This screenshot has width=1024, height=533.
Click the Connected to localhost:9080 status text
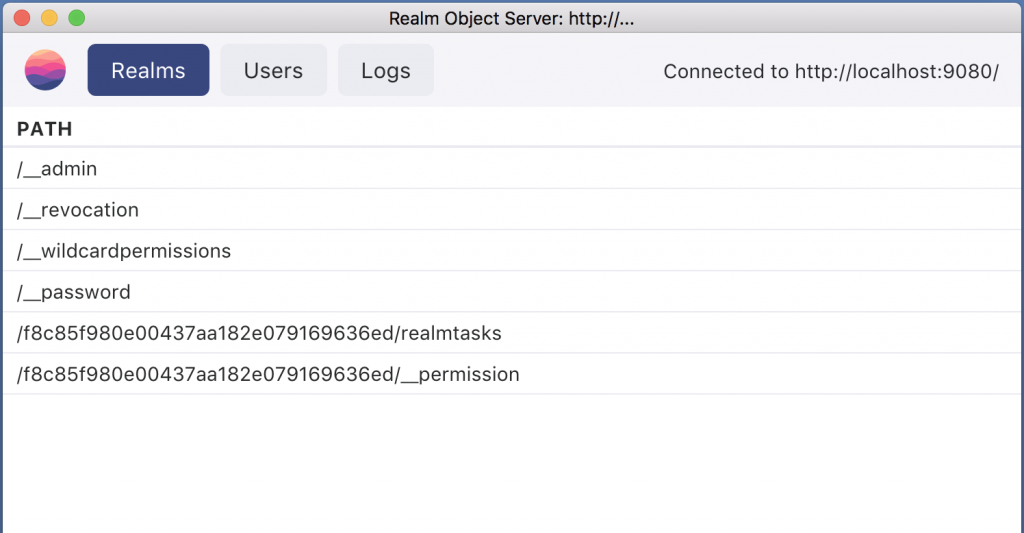(831, 71)
